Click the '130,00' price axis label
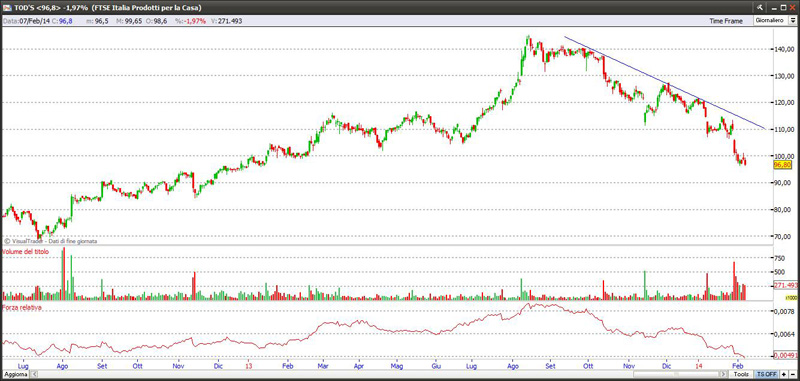 click(784, 76)
